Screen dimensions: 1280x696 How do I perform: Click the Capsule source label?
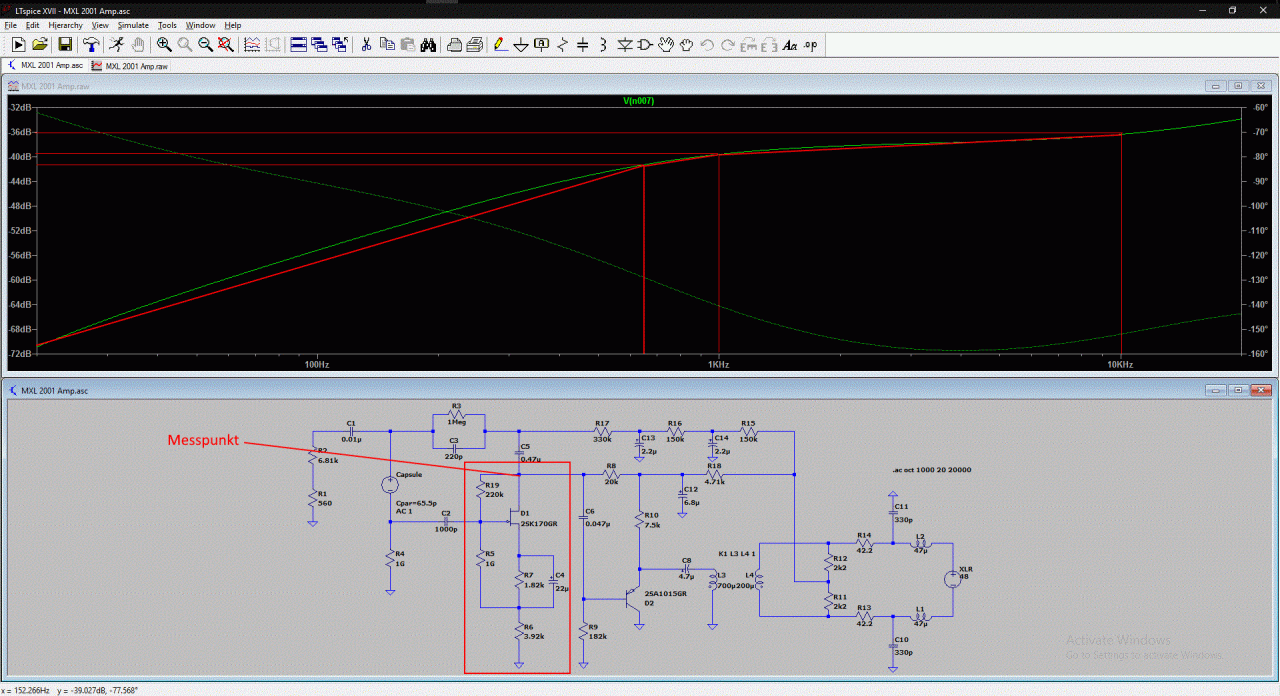[x=409, y=474]
